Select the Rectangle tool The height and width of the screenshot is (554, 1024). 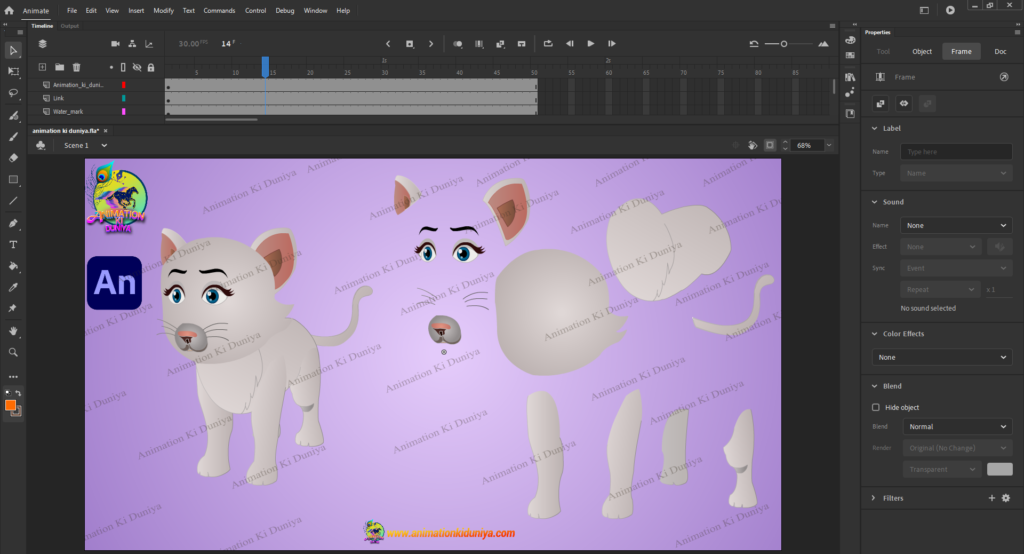pyautogui.click(x=13, y=180)
